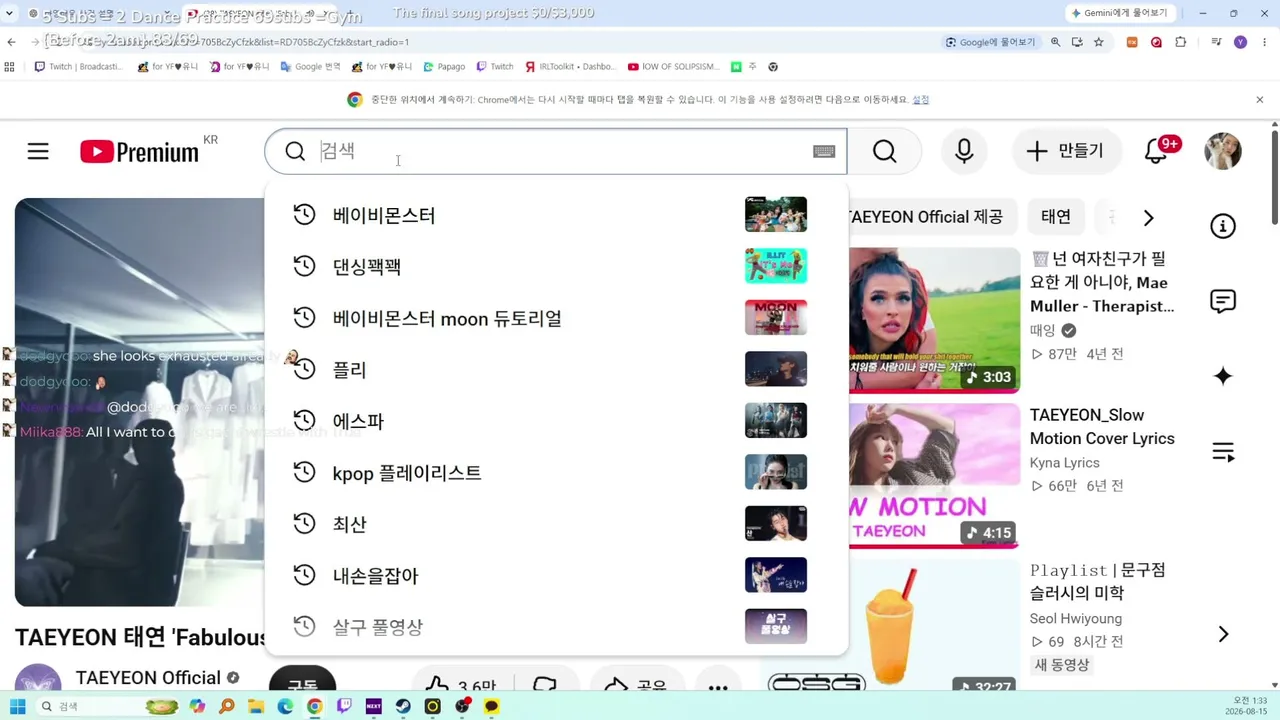Select the 베이비몬스터 search suggestion

556,215
